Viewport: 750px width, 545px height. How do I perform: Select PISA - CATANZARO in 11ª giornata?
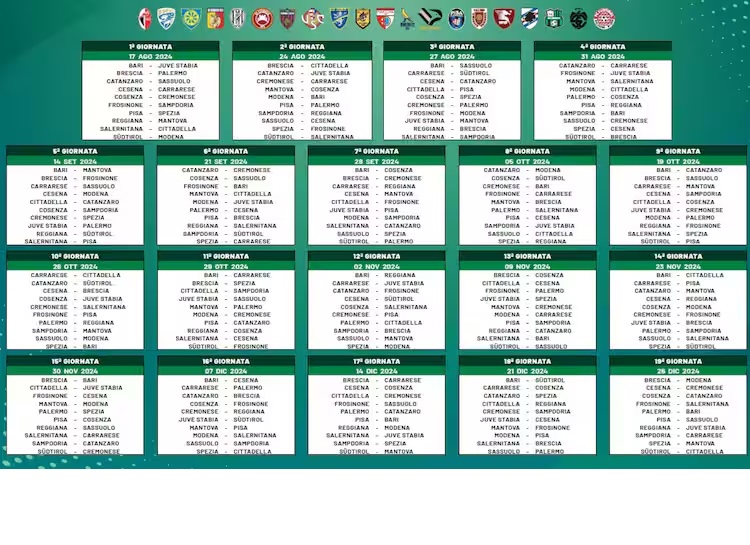pos(237,323)
